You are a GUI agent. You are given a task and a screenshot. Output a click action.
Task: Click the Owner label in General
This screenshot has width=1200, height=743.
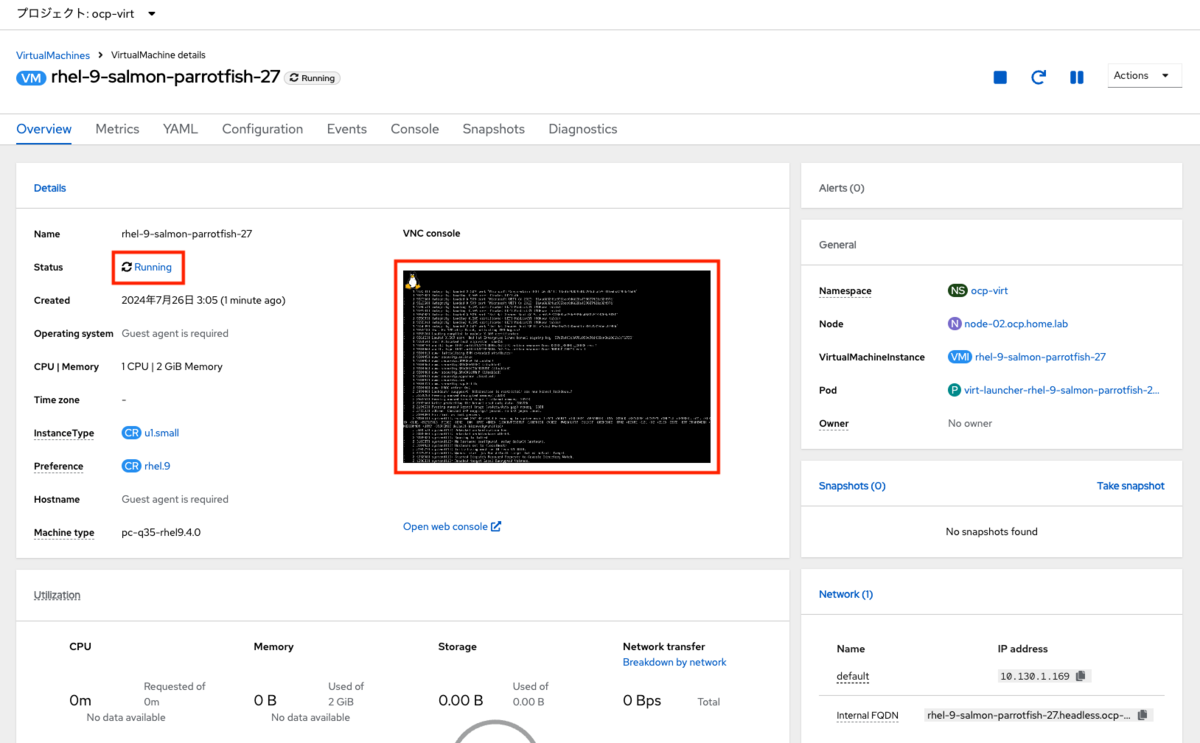coord(834,424)
